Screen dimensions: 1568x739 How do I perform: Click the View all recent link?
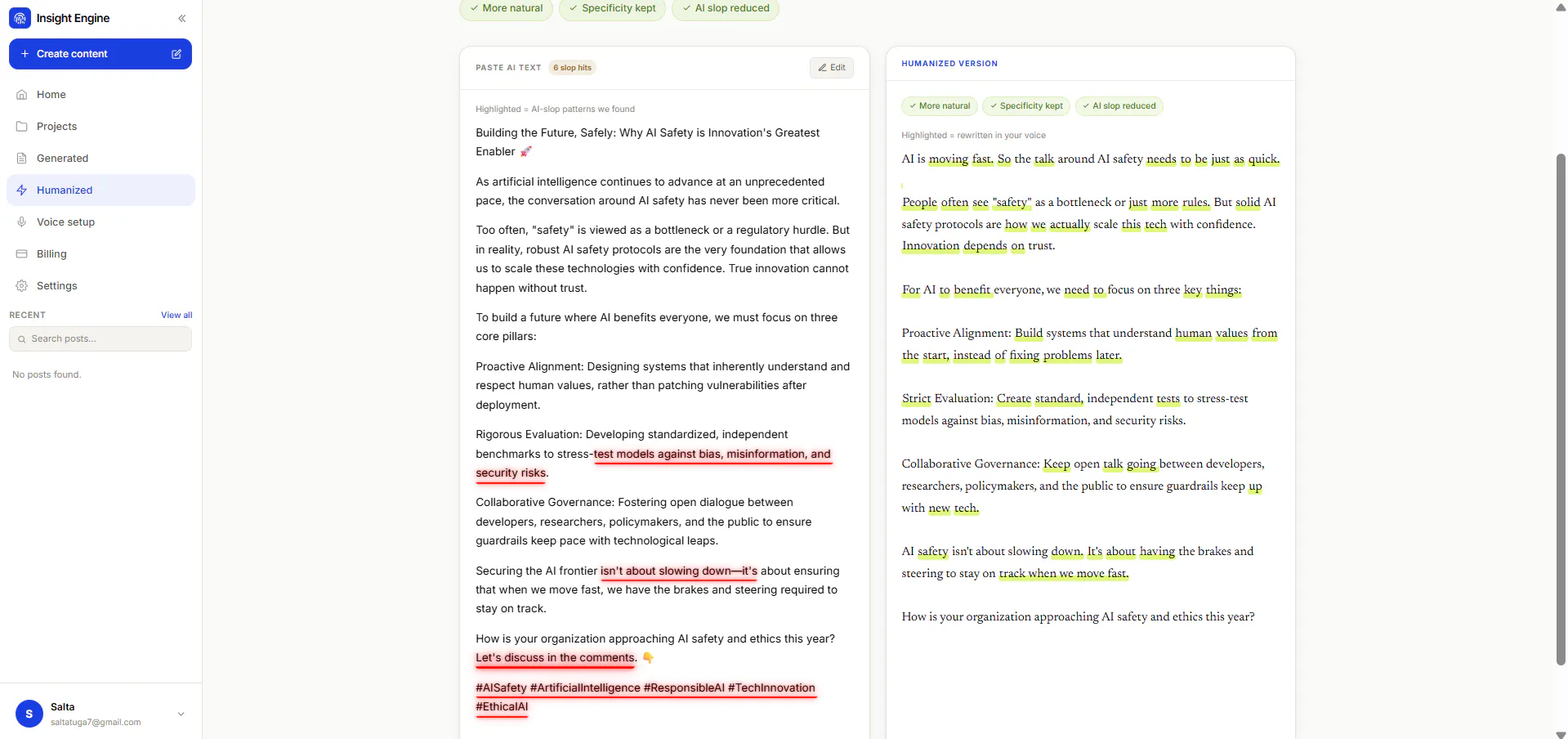pos(176,316)
